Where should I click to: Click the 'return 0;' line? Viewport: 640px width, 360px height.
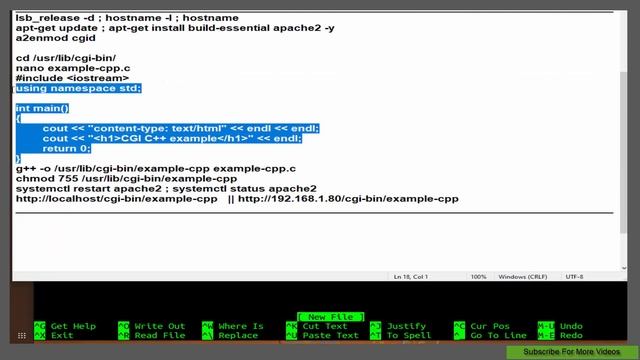point(67,149)
